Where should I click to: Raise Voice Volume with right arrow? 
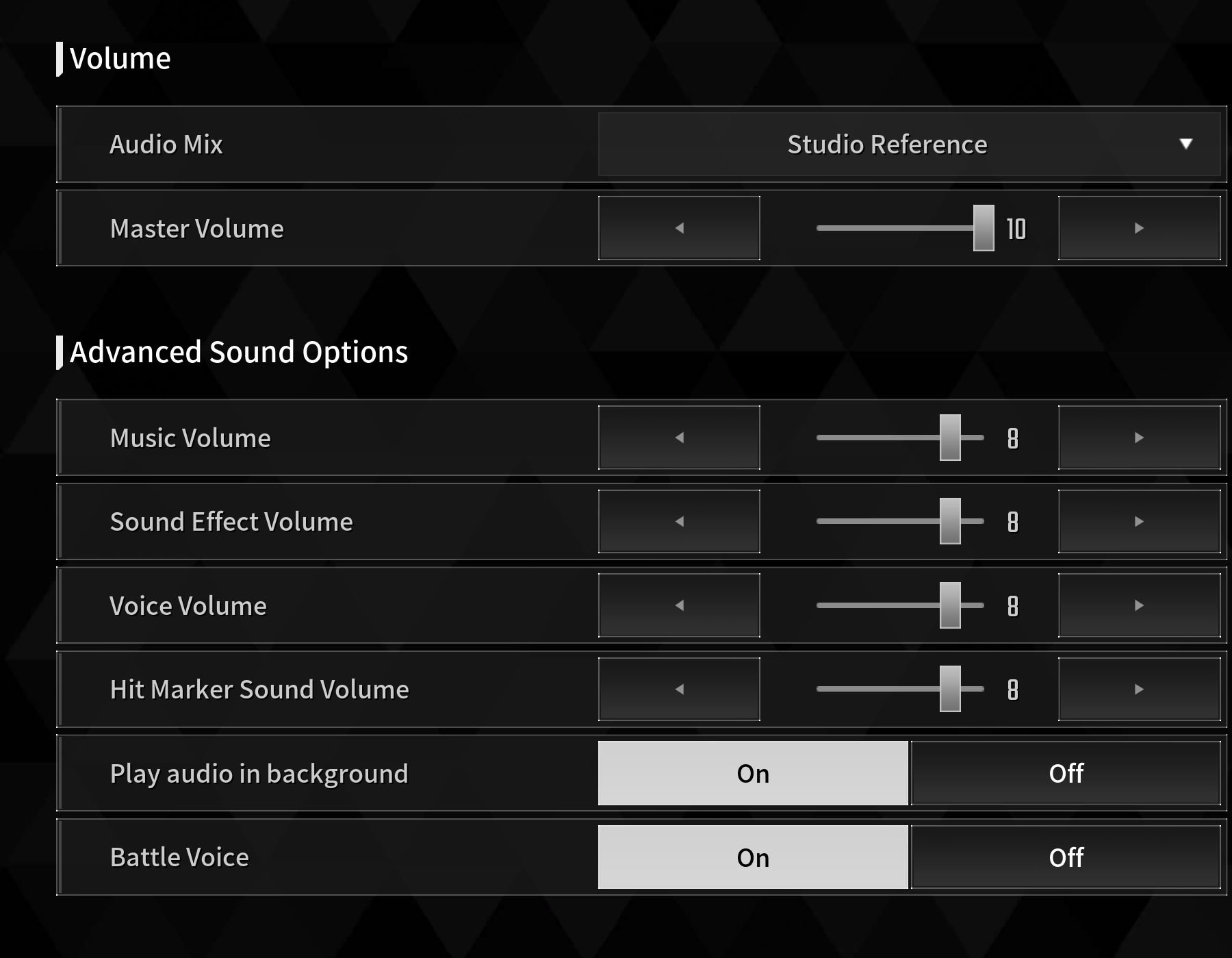click(1139, 605)
